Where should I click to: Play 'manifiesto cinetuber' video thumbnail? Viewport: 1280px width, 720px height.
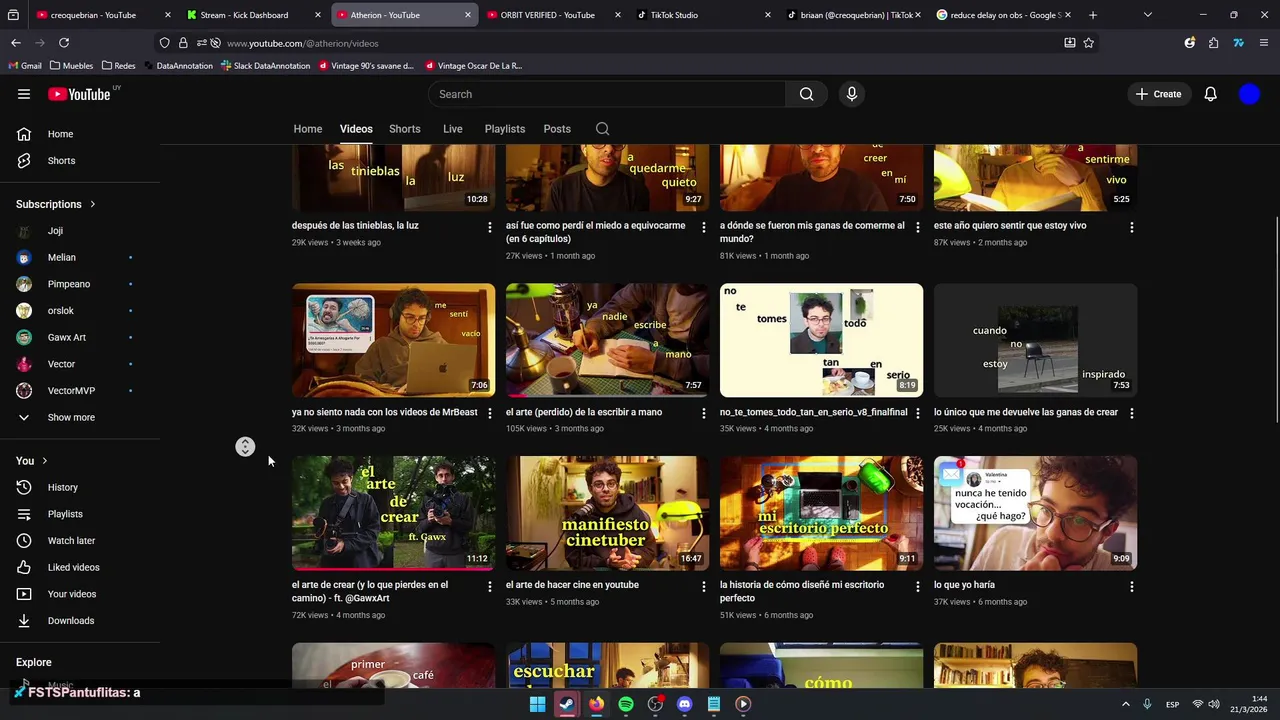pyautogui.click(x=607, y=513)
